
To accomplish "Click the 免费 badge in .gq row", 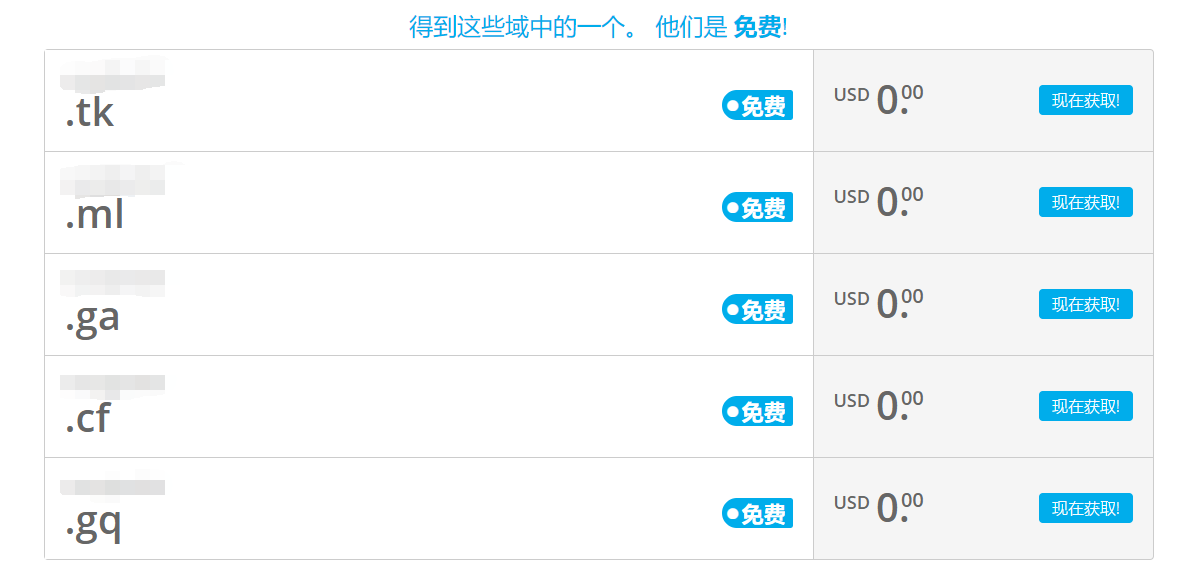I will 757,513.
